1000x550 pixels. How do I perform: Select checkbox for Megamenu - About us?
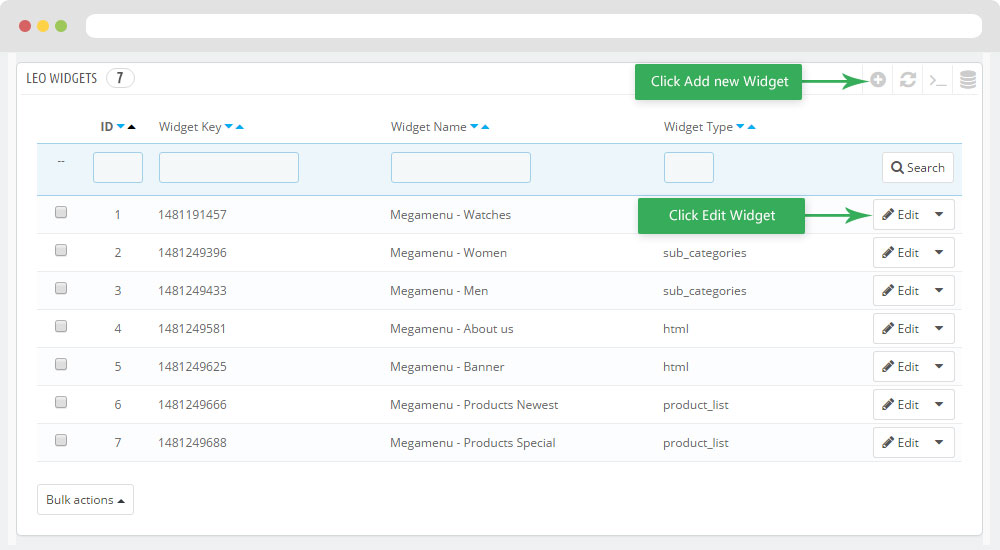coord(61,326)
